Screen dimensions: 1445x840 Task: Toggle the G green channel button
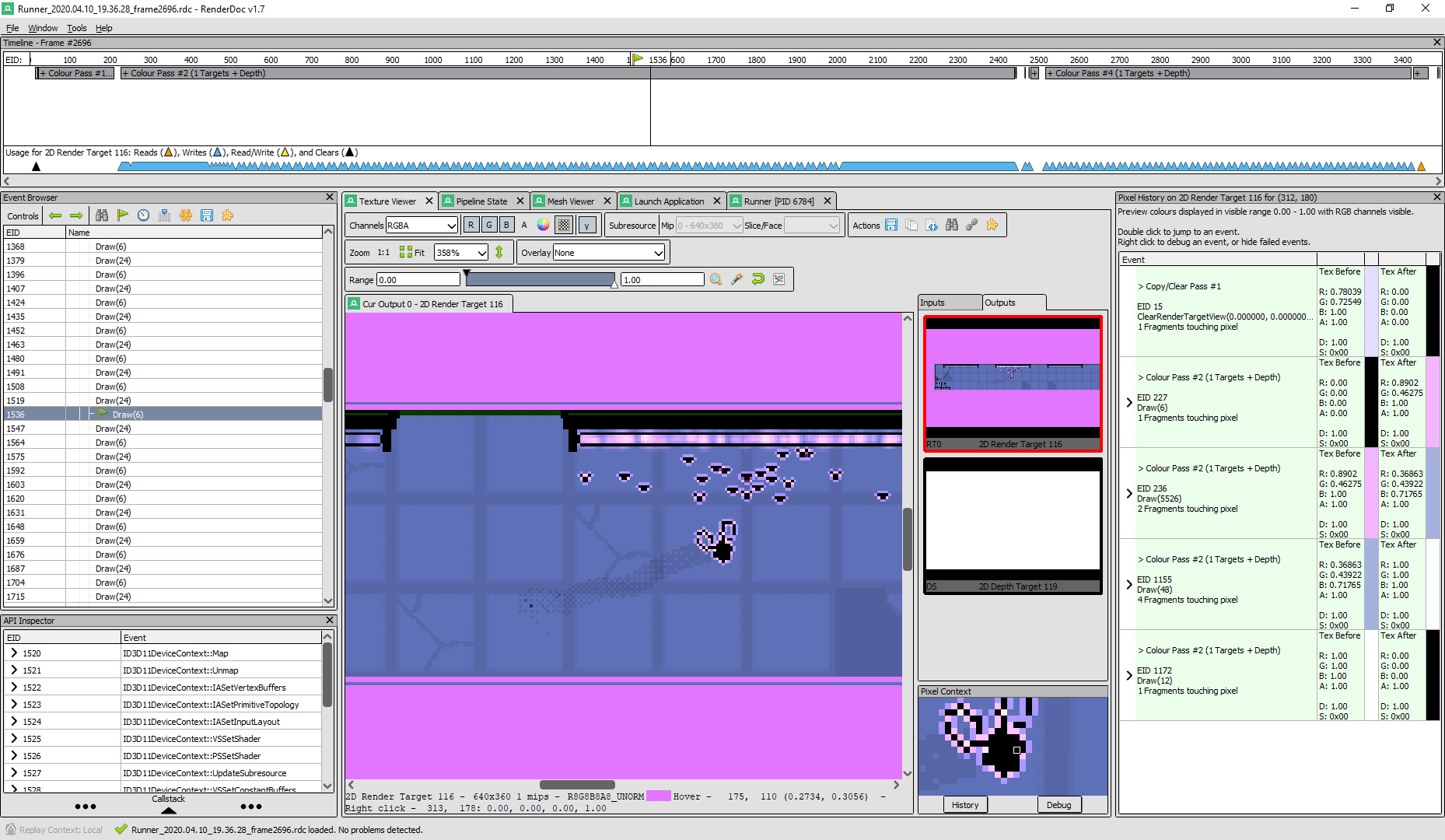coord(488,226)
